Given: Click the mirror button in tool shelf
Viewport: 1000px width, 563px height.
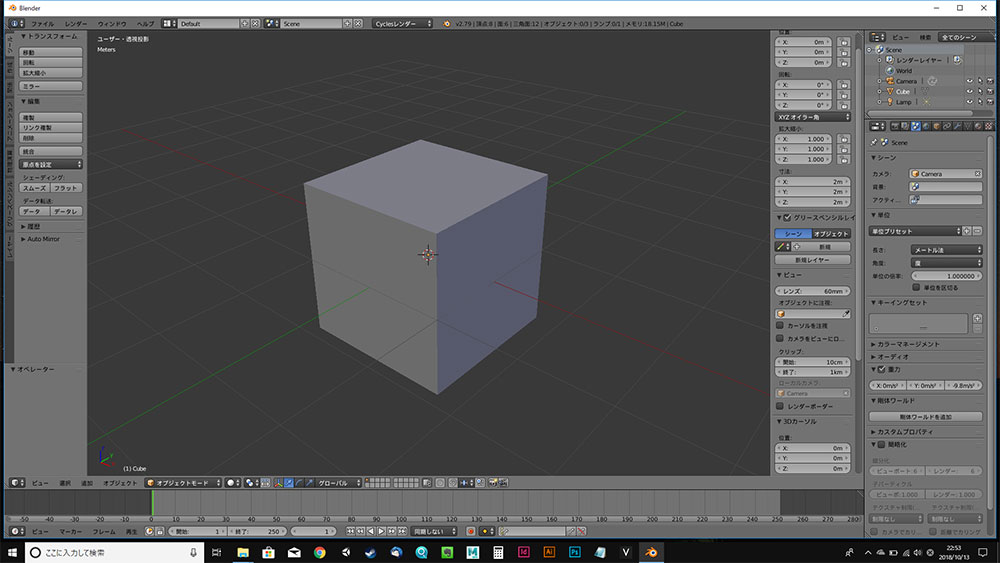Looking at the screenshot, I should [51, 86].
